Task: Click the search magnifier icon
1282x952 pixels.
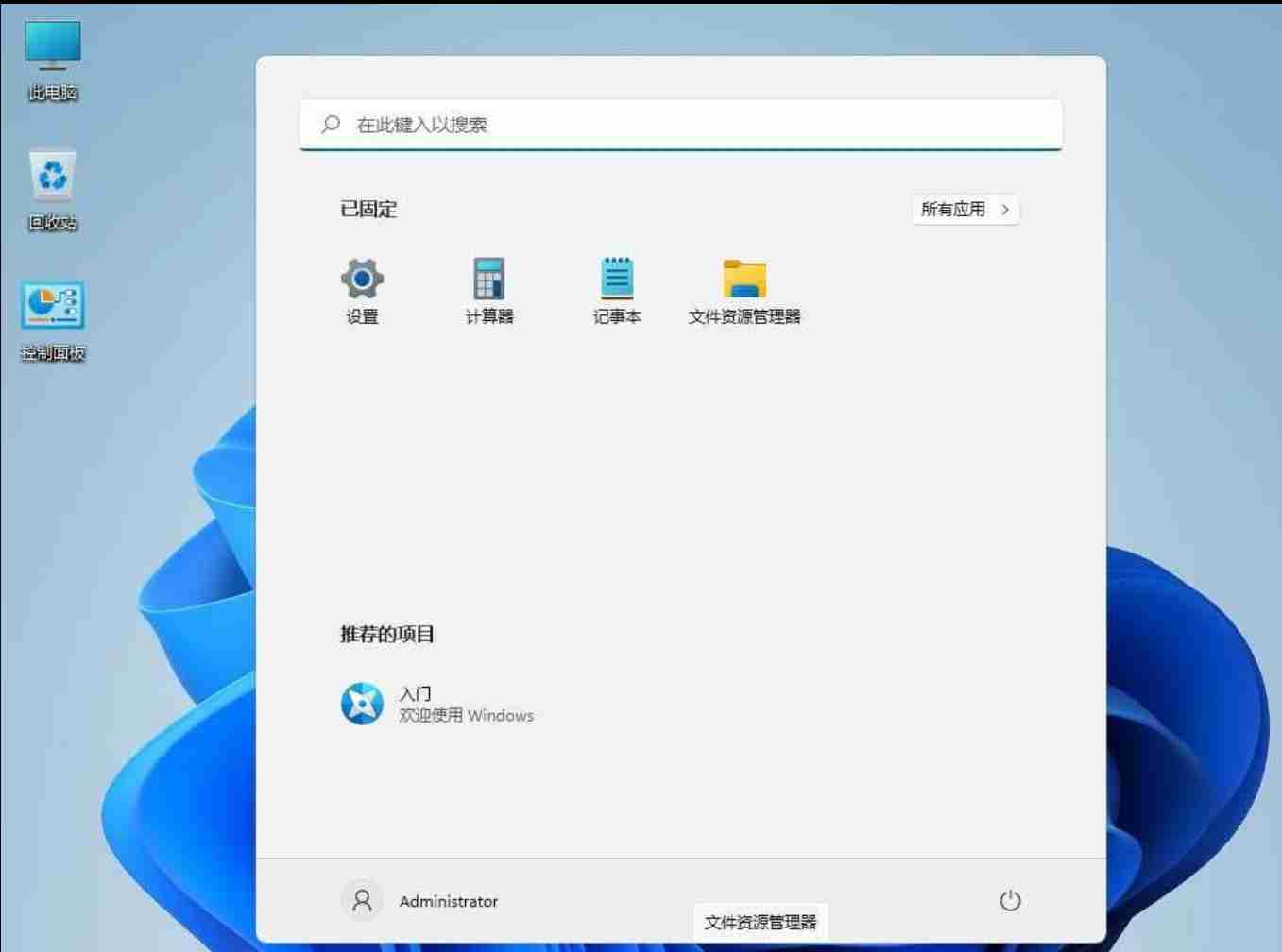Action: (331, 124)
